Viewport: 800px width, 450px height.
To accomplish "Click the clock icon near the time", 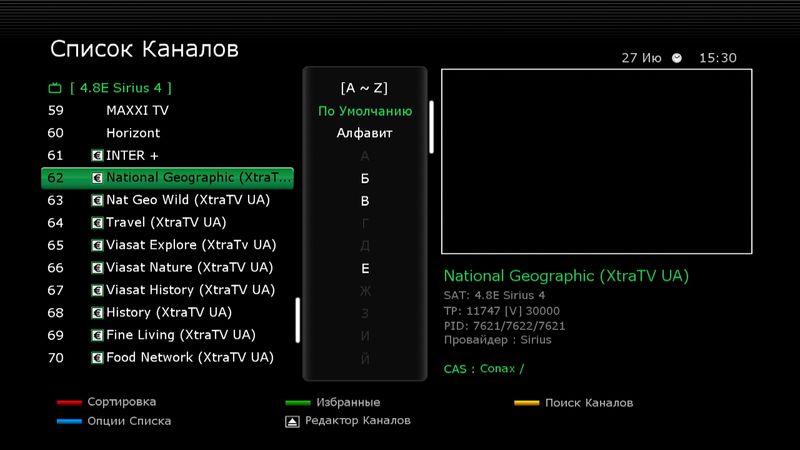I will (677, 59).
